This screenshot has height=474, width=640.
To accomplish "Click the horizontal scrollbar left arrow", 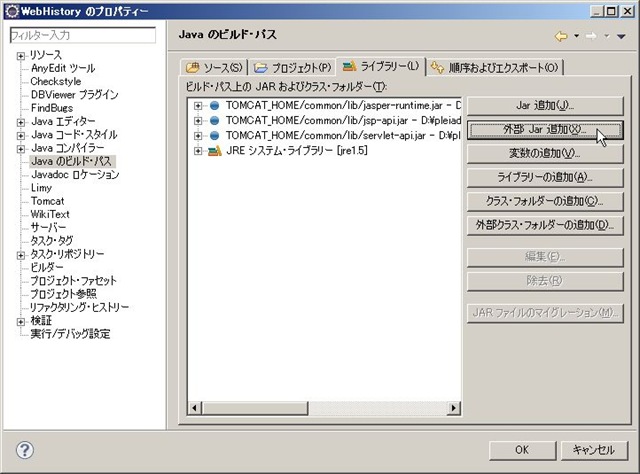I will pos(195,408).
